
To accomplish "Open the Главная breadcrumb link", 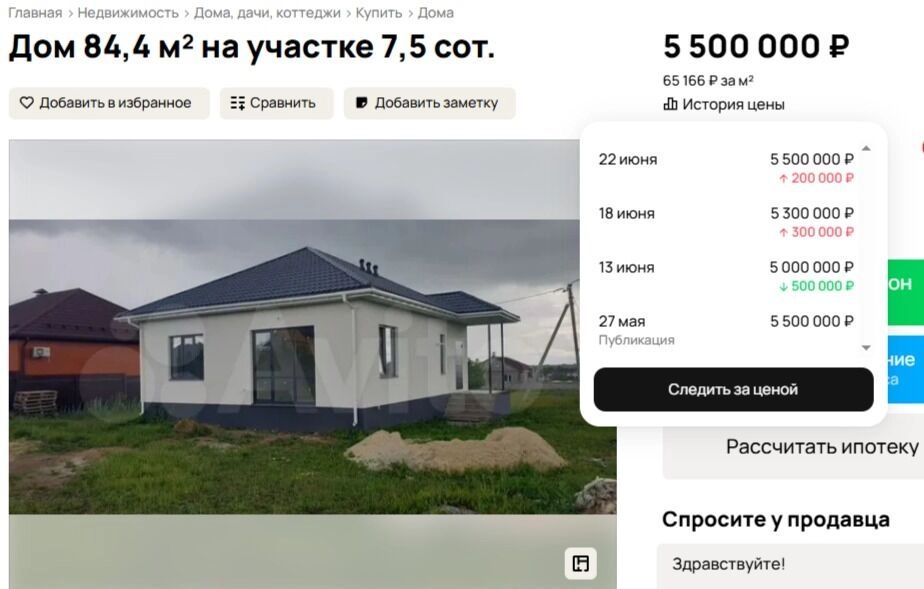I will [35, 13].
